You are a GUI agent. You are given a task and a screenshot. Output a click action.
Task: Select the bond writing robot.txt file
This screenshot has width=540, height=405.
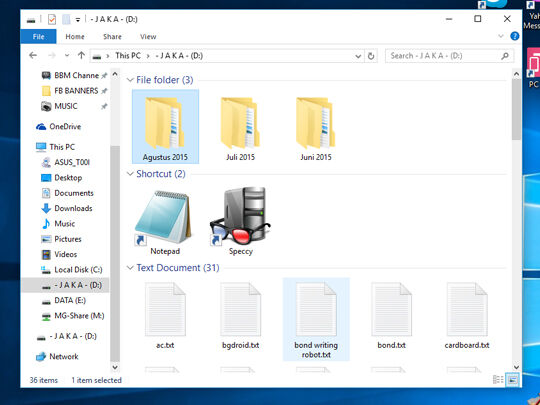click(x=316, y=319)
